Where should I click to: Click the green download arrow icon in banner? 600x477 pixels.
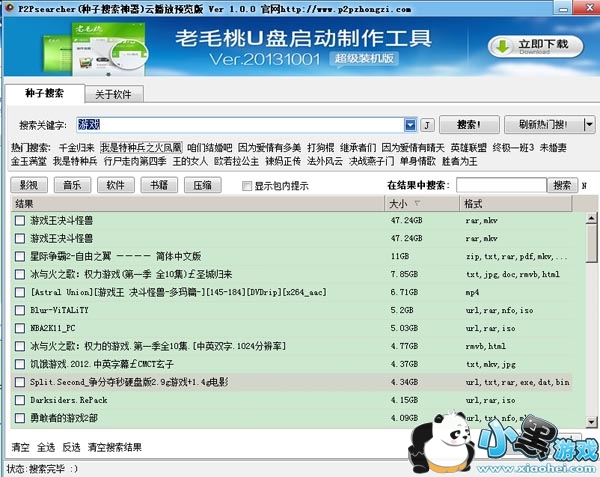pos(502,47)
